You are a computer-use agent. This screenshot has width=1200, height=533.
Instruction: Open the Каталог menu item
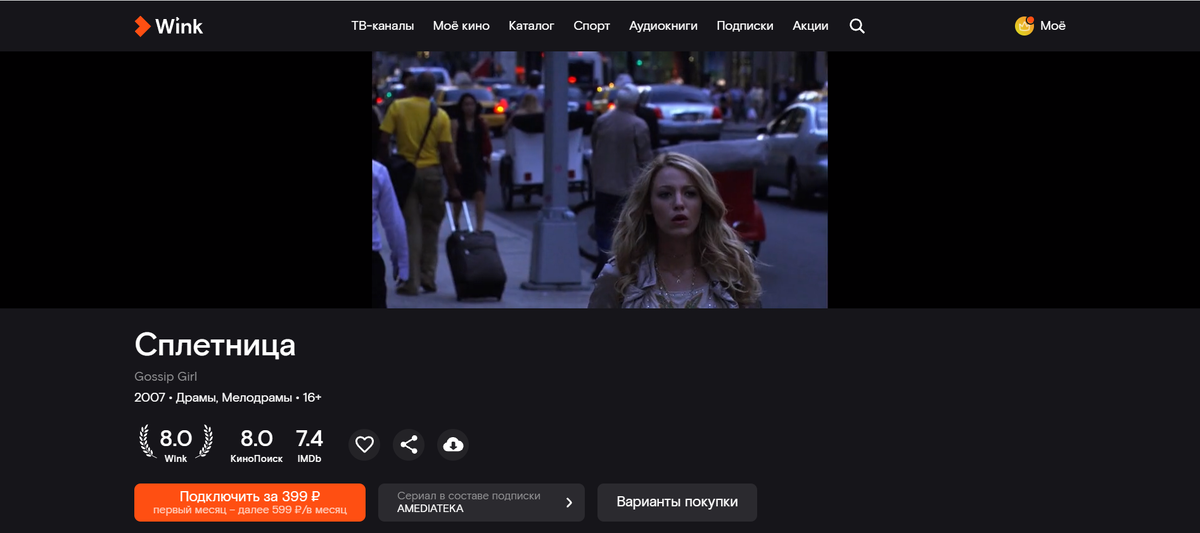(x=531, y=26)
